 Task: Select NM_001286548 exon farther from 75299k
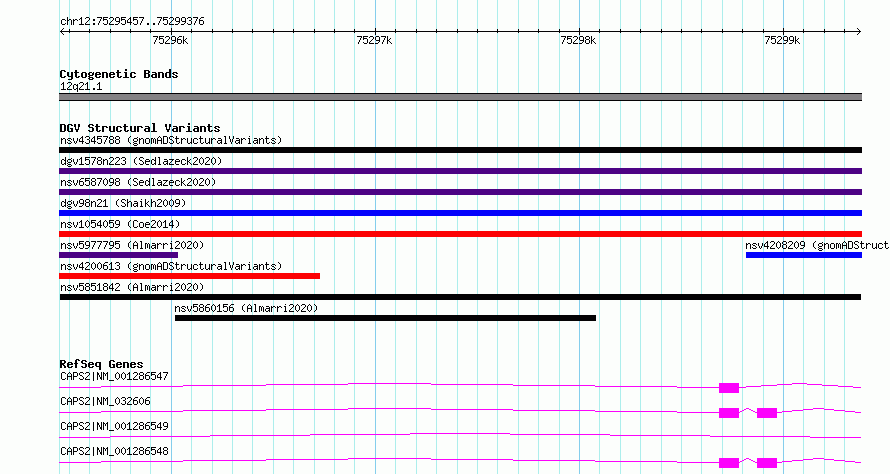(729, 463)
